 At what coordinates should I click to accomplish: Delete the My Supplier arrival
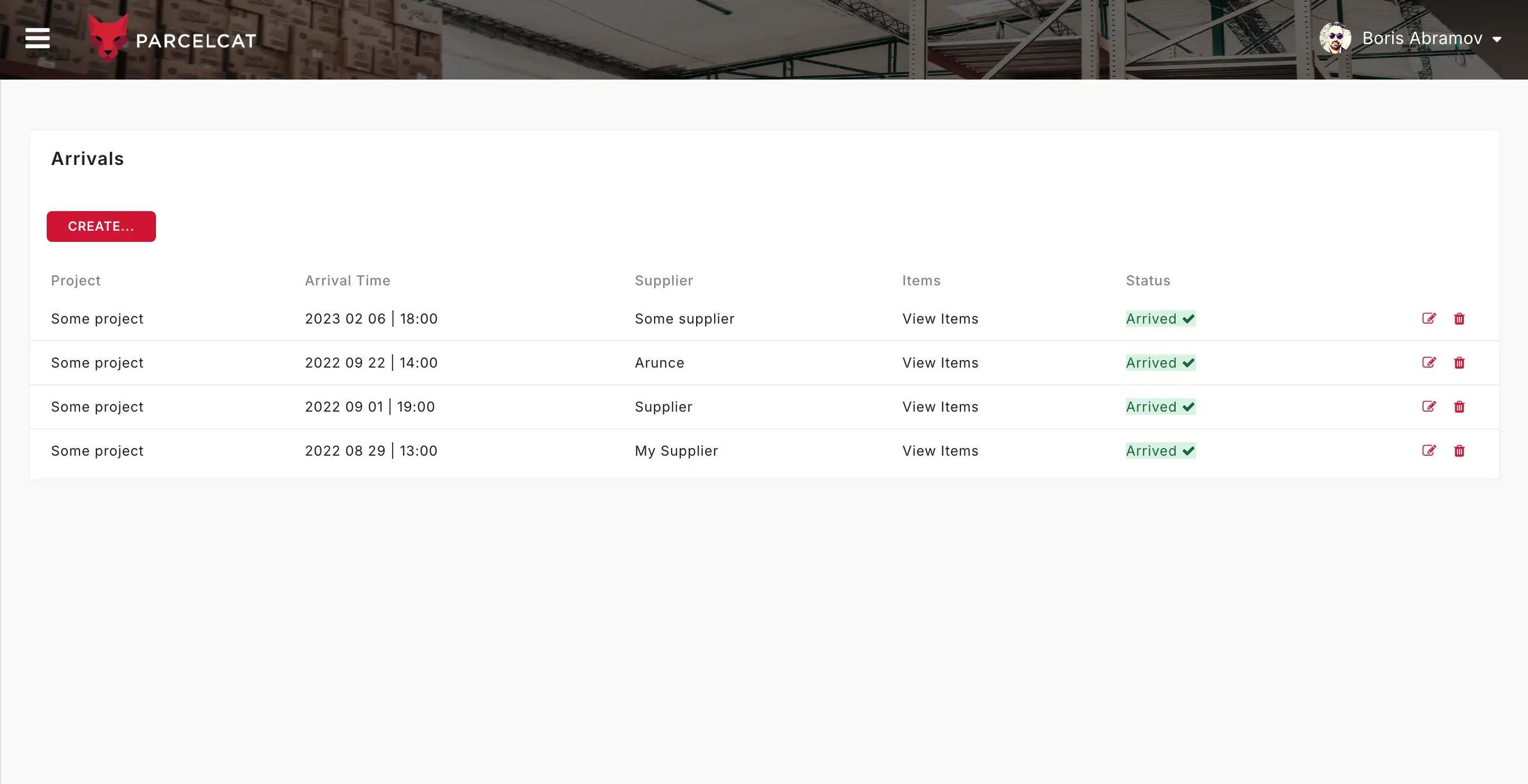coord(1459,450)
